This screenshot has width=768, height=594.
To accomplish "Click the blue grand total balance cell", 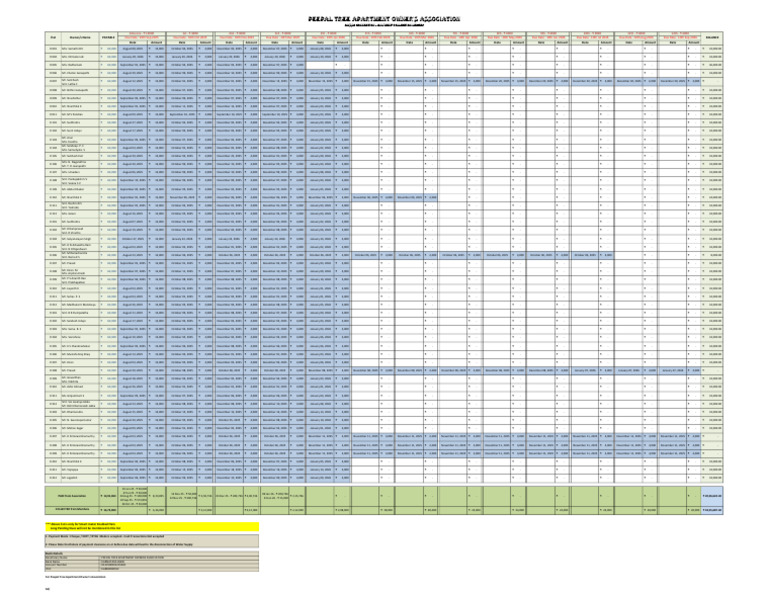I will tap(712, 496).
